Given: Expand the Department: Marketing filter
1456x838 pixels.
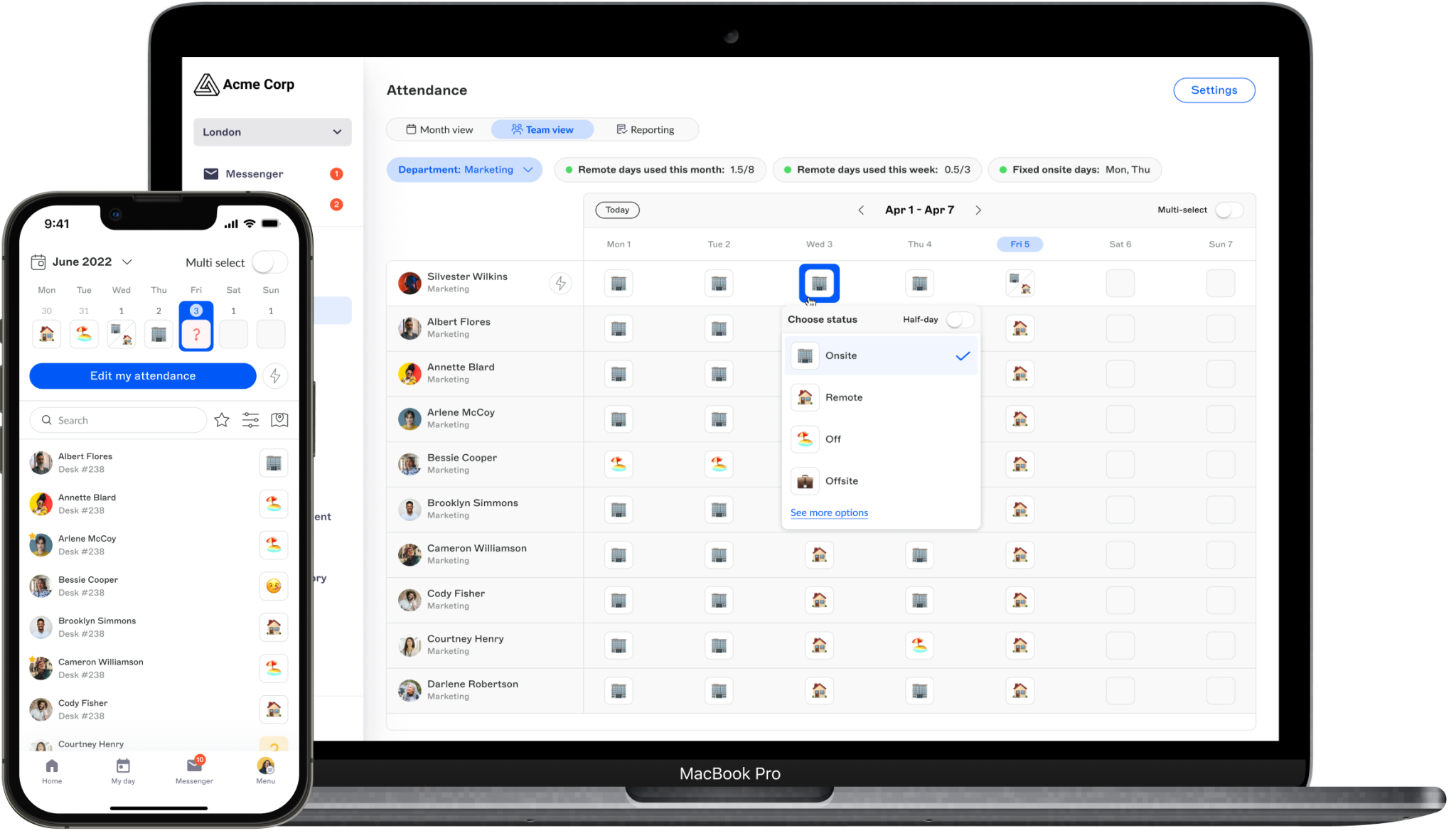Looking at the screenshot, I should tap(464, 170).
